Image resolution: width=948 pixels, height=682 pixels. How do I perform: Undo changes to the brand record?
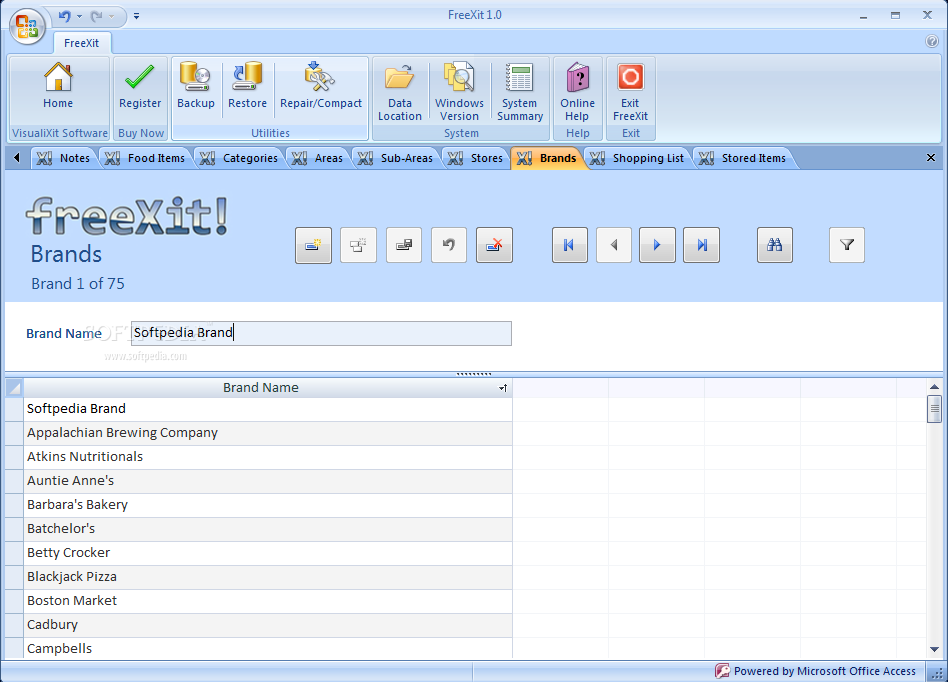coord(449,245)
